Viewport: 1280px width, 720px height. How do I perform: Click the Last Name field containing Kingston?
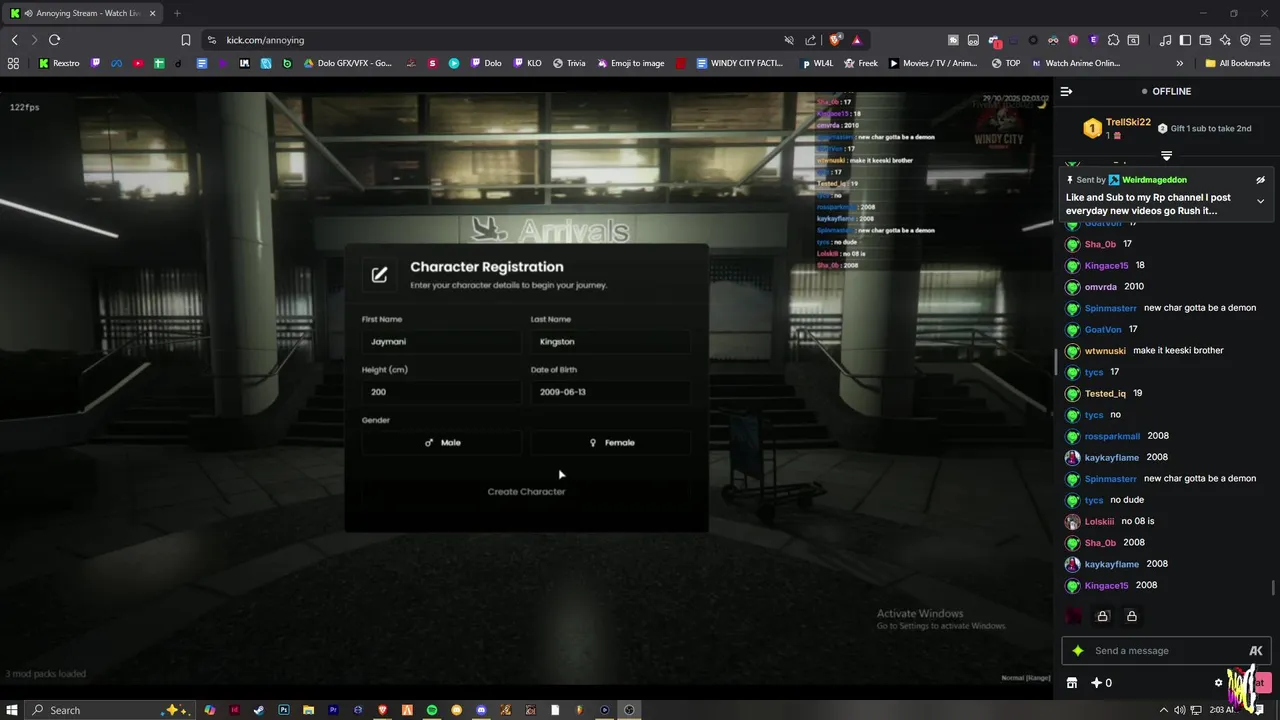[x=610, y=341]
